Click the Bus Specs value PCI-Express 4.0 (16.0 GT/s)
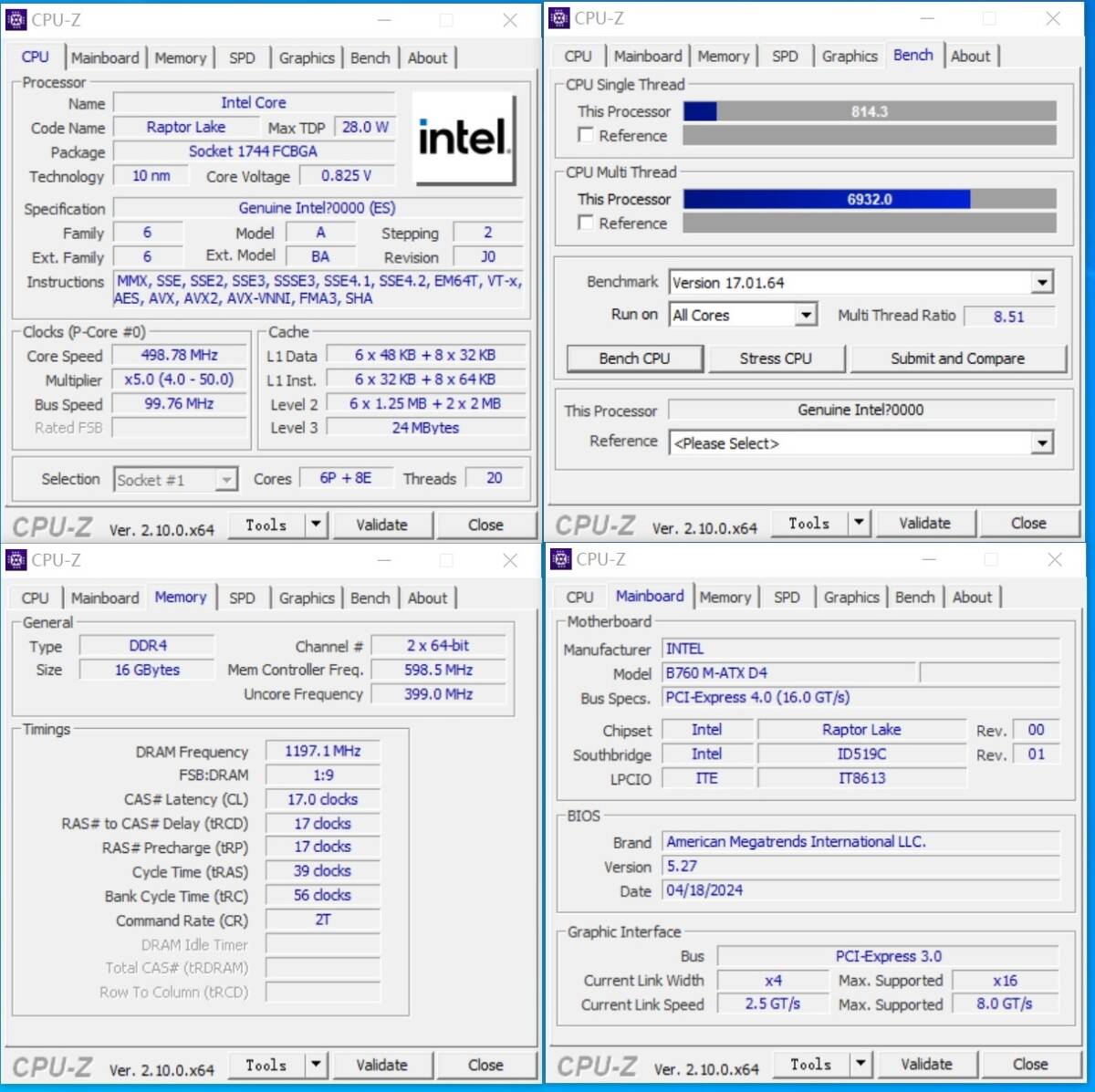1095x1092 pixels. tap(861, 697)
